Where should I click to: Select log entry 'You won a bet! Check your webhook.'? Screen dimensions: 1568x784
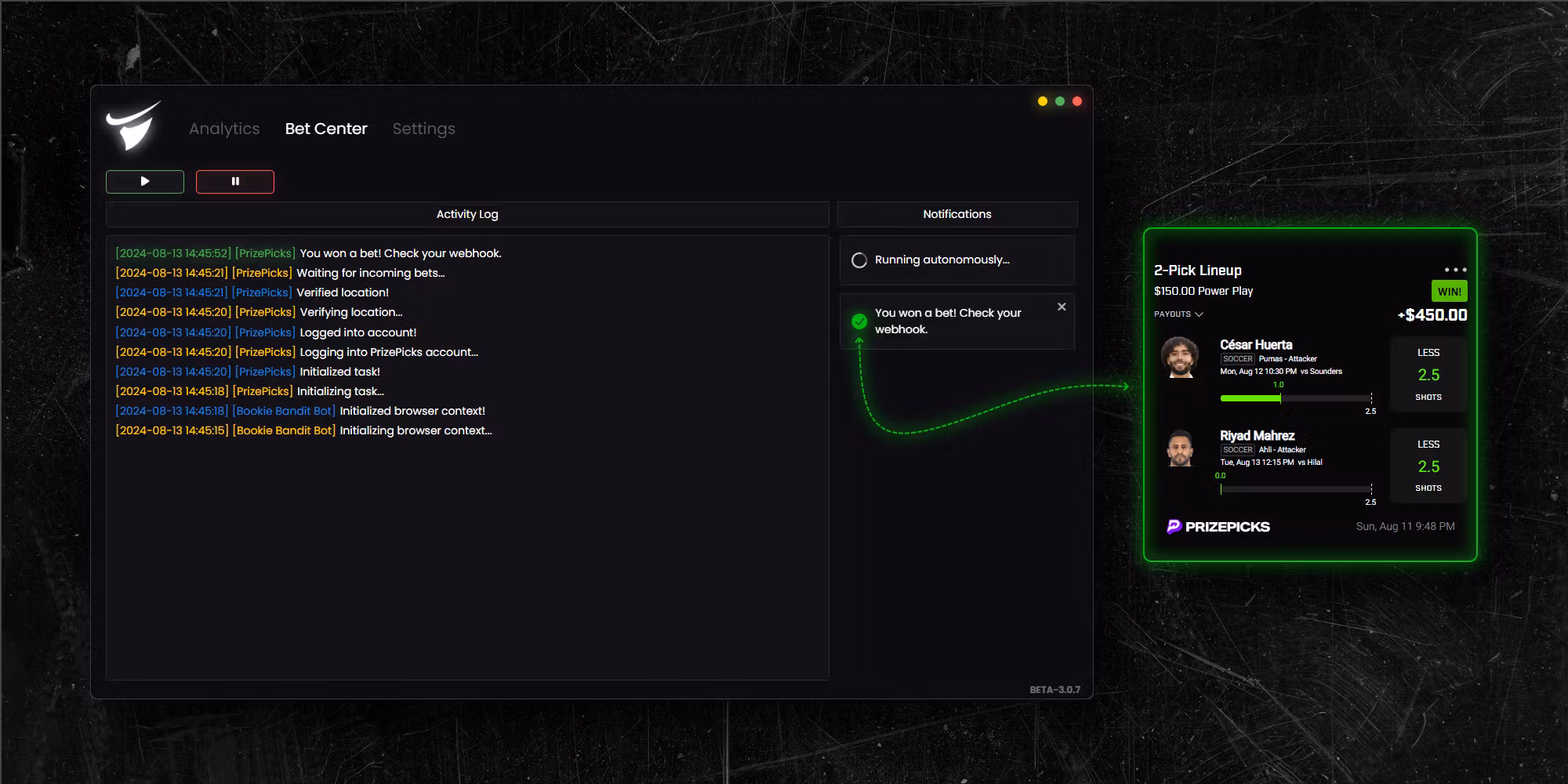click(308, 253)
